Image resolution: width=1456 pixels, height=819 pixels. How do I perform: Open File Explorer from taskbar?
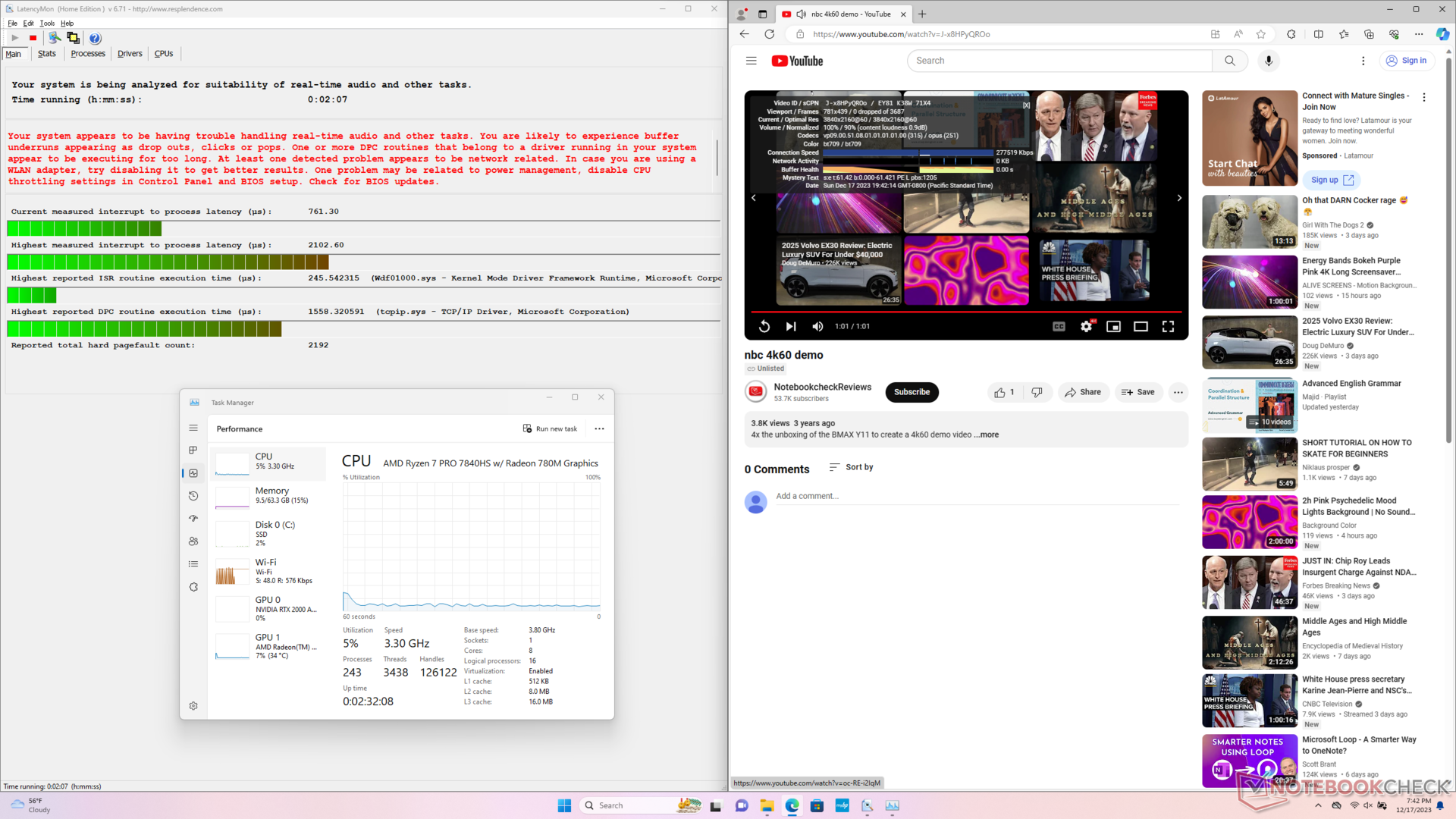pos(767,805)
